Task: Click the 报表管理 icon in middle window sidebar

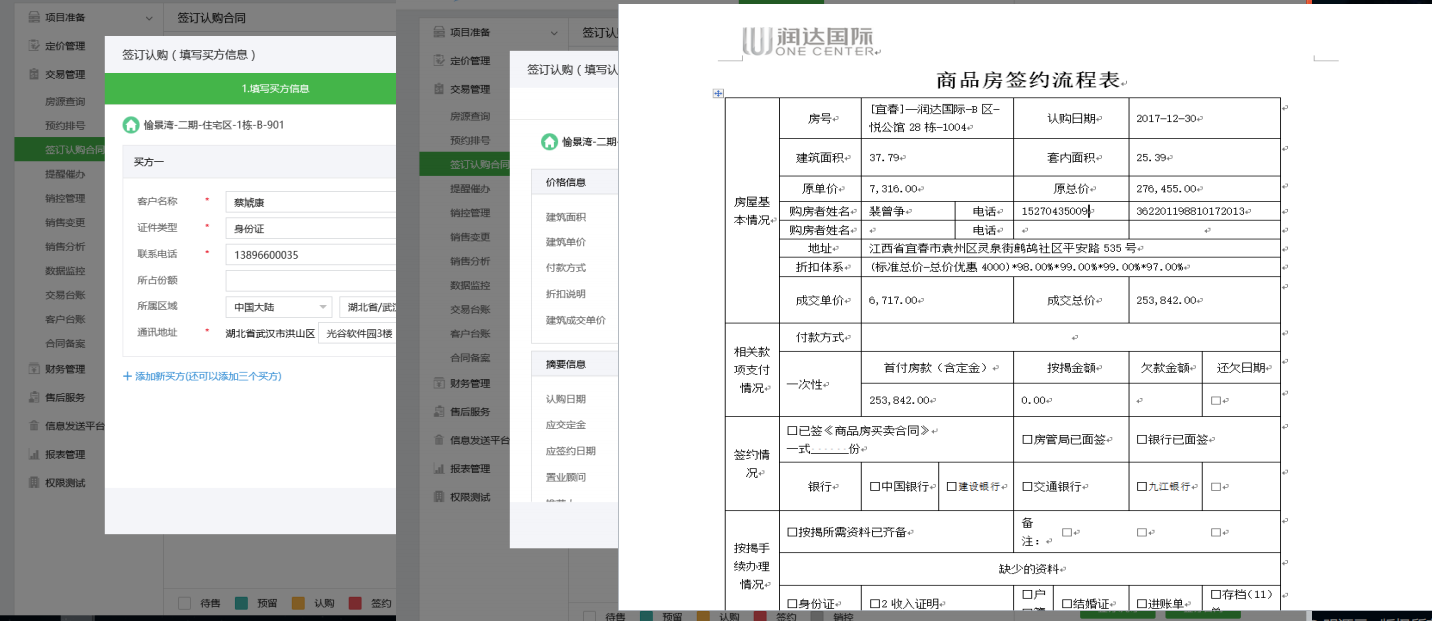Action: (438, 468)
